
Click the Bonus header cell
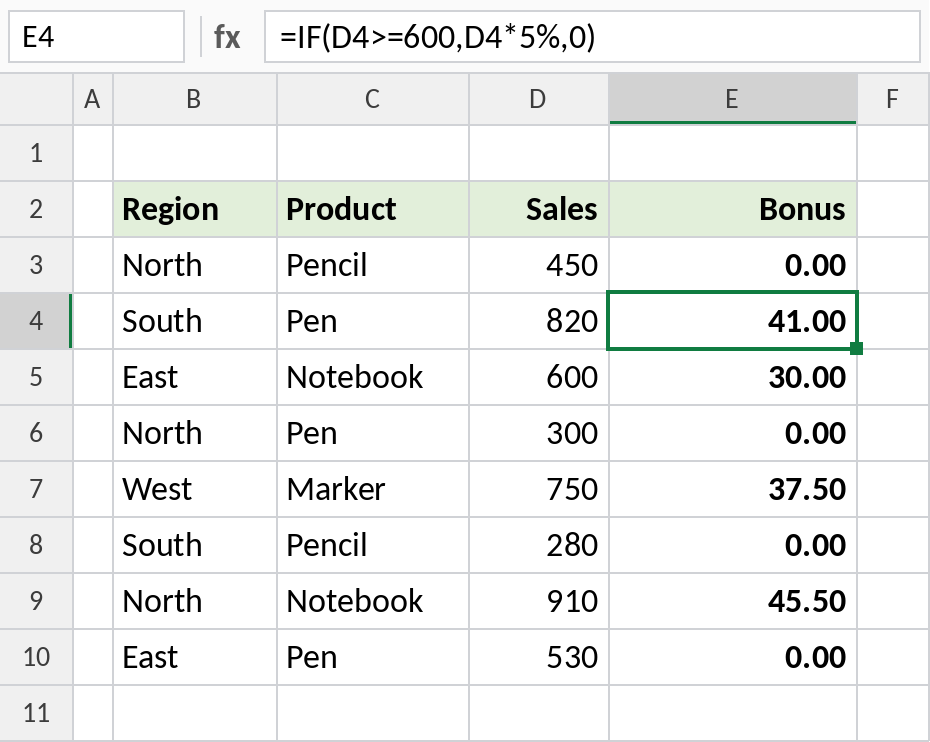tap(733, 209)
